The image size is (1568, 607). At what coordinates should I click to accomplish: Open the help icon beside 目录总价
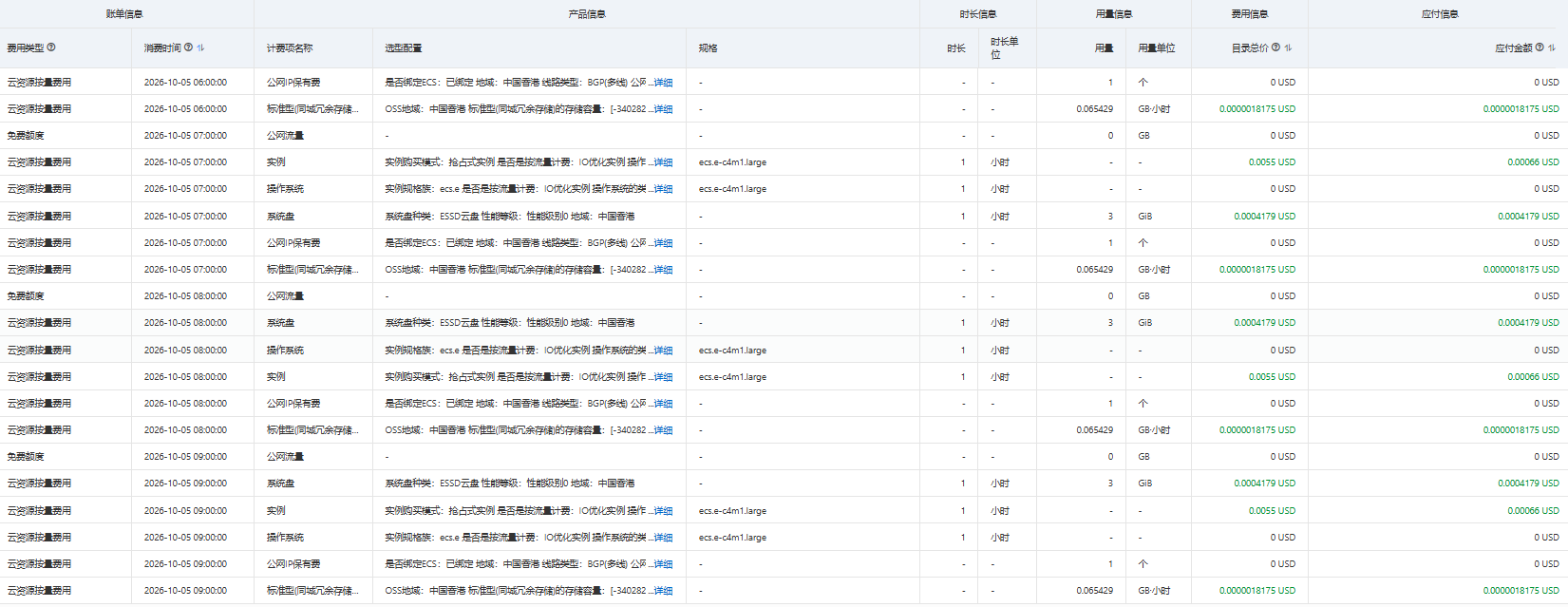tap(1275, 47)
